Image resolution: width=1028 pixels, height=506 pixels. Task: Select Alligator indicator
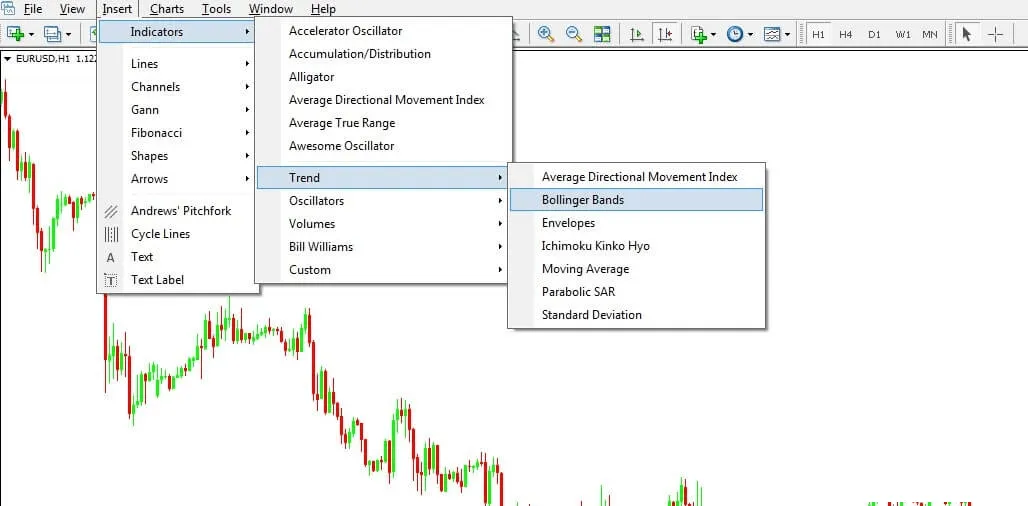pyautogui.click(x=383, y=77)
